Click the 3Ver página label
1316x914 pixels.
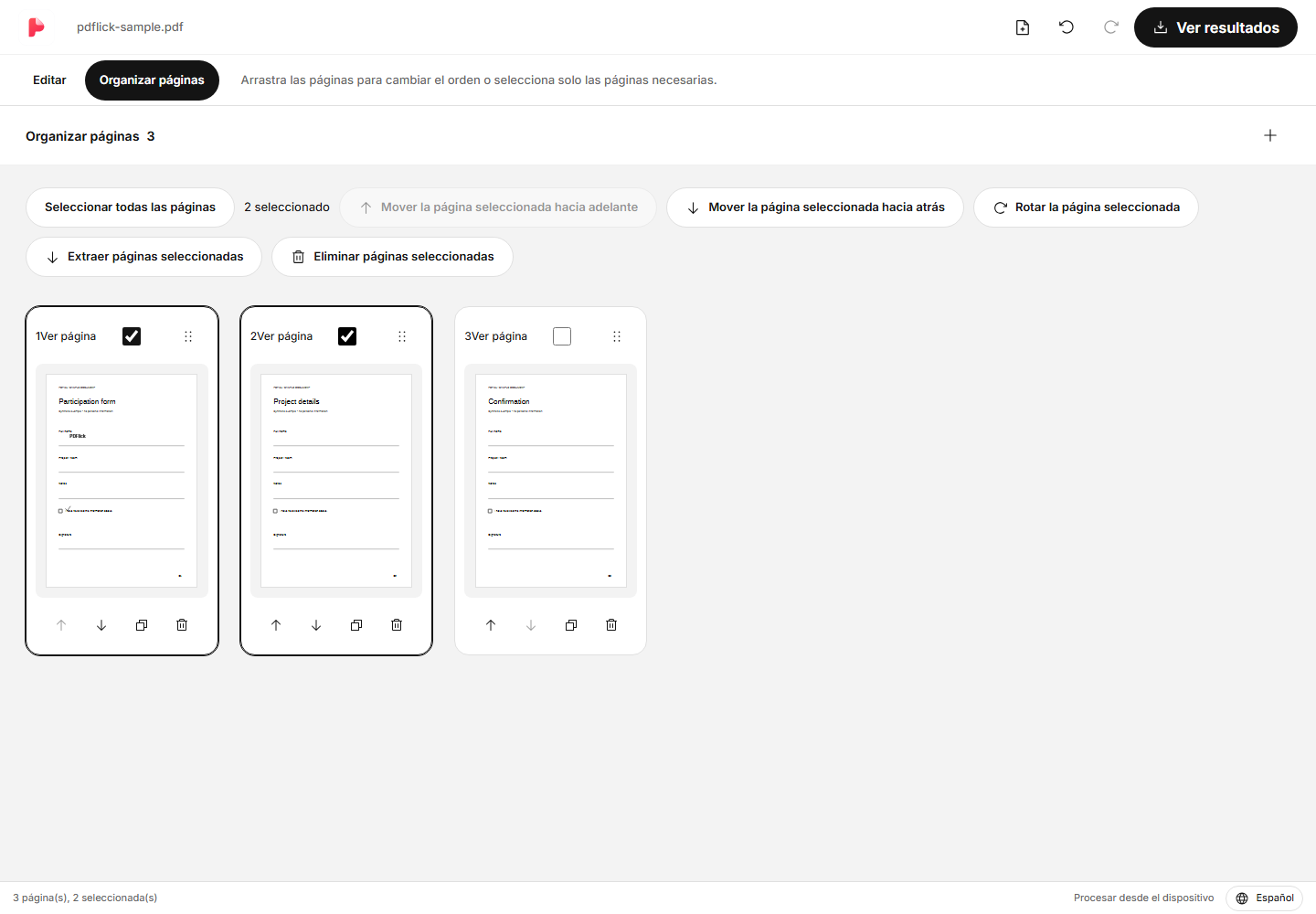[x=496, y=336]
